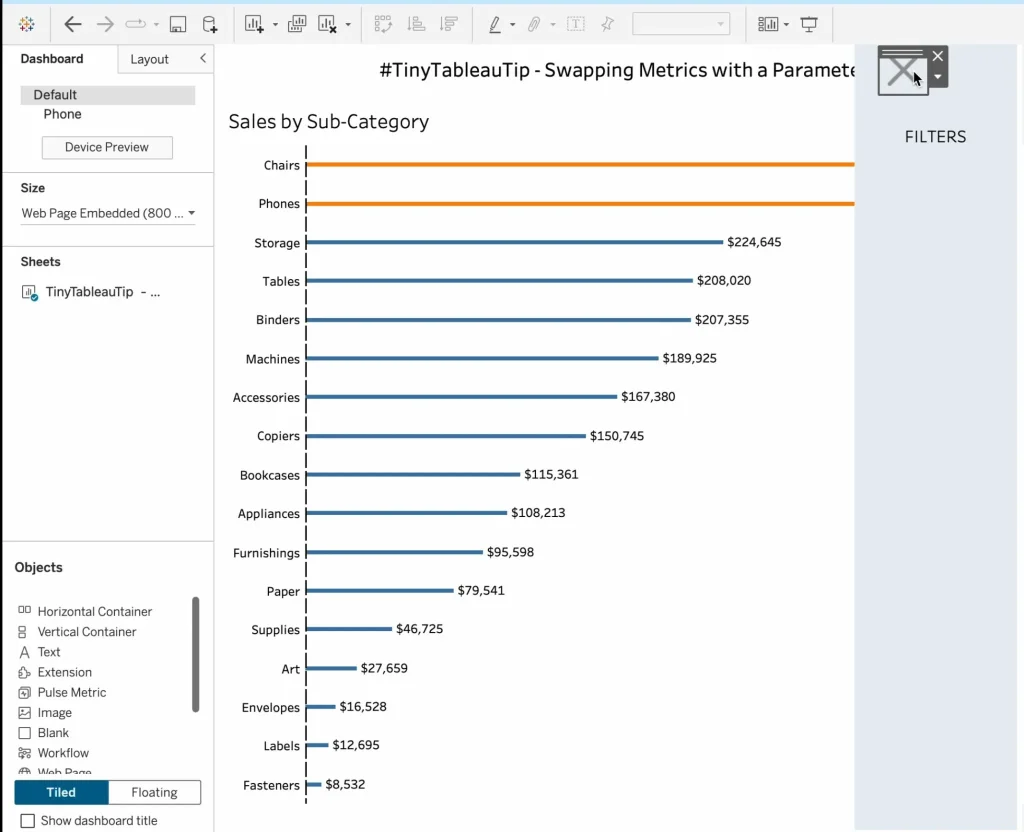Image resolution: width=1024 pixels, height=832 pixels.
Task: Sort the view ascending using the toolbar icon
Action: point(416,22)
